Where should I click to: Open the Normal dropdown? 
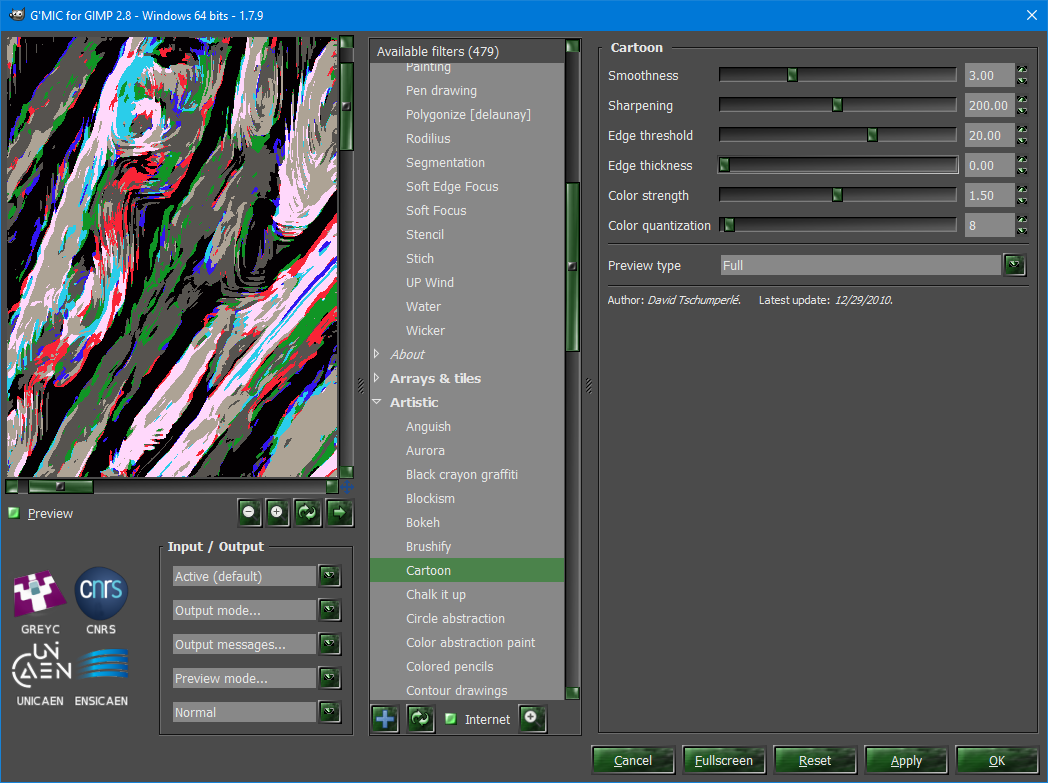[257, 712]
